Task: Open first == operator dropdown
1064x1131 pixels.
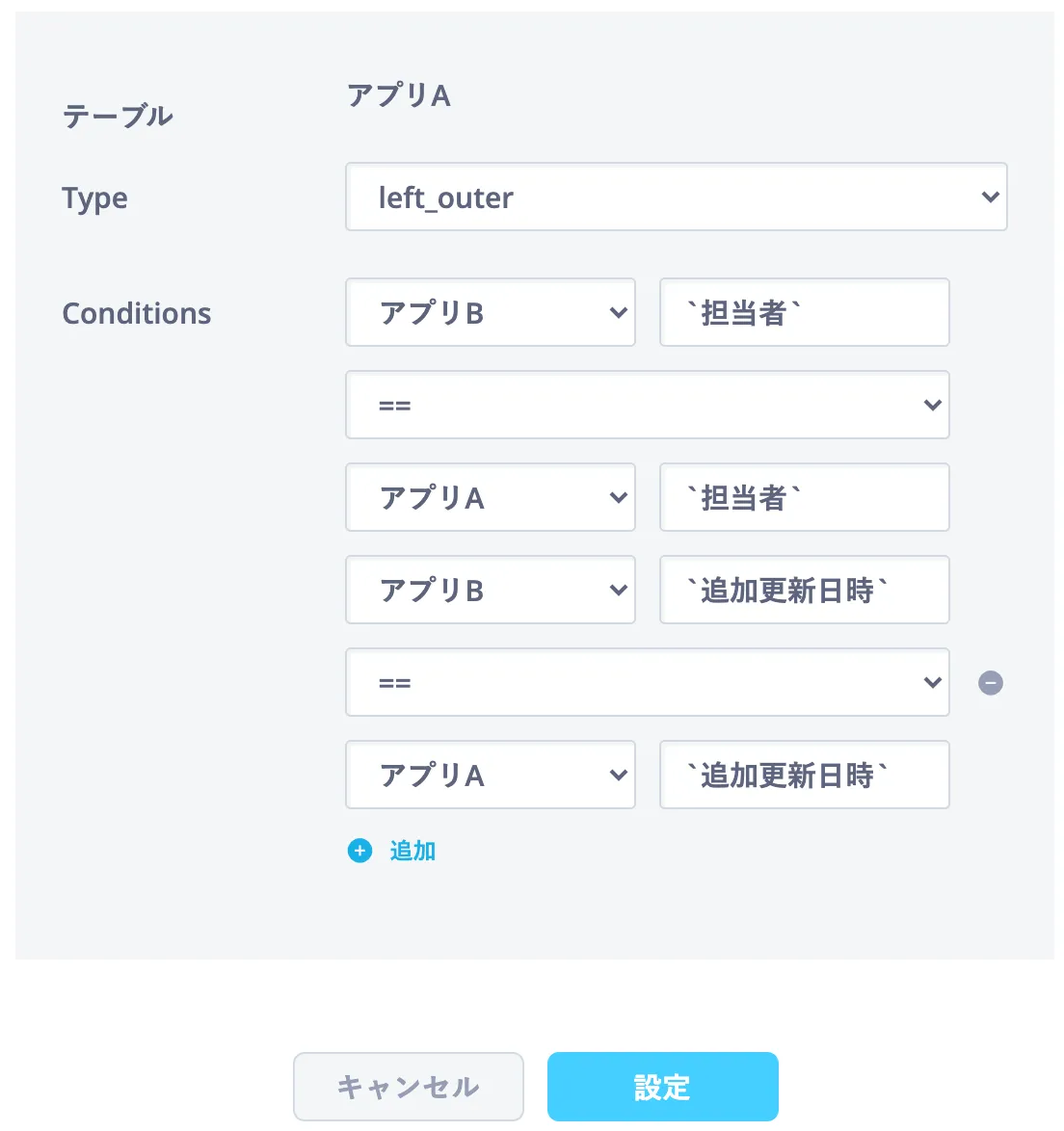Action: pyautogui.click(x=647, y=406)
